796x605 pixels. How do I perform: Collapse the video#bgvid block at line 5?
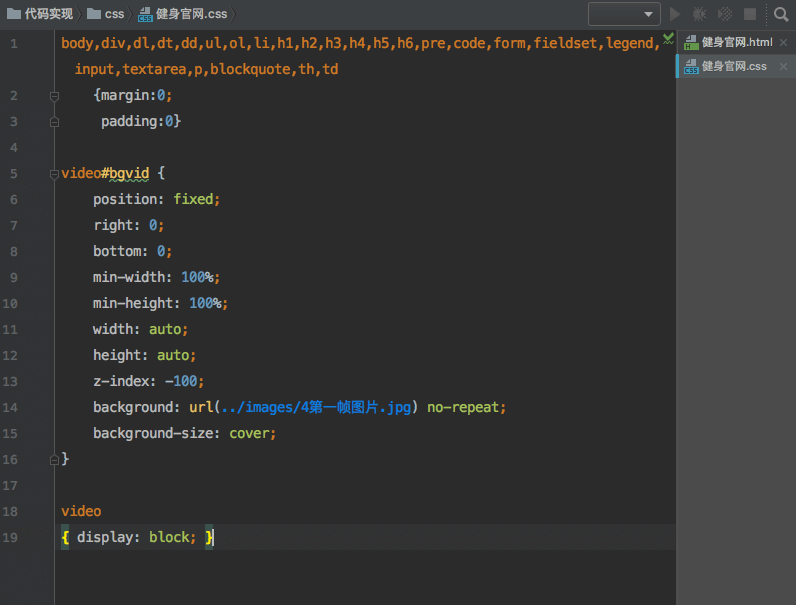[x=55, y=174]
